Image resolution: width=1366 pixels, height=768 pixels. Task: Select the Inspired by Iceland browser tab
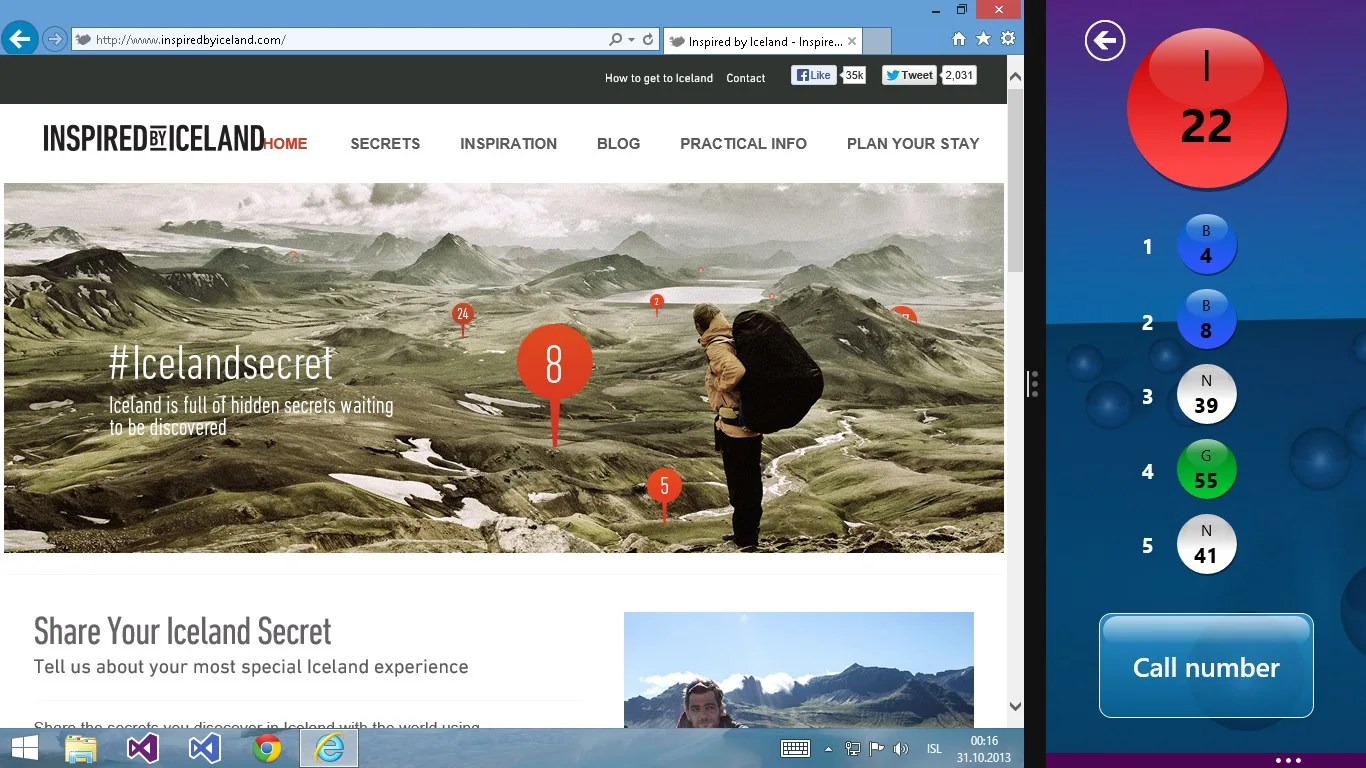pyautogui.click(x=762, y=41)
